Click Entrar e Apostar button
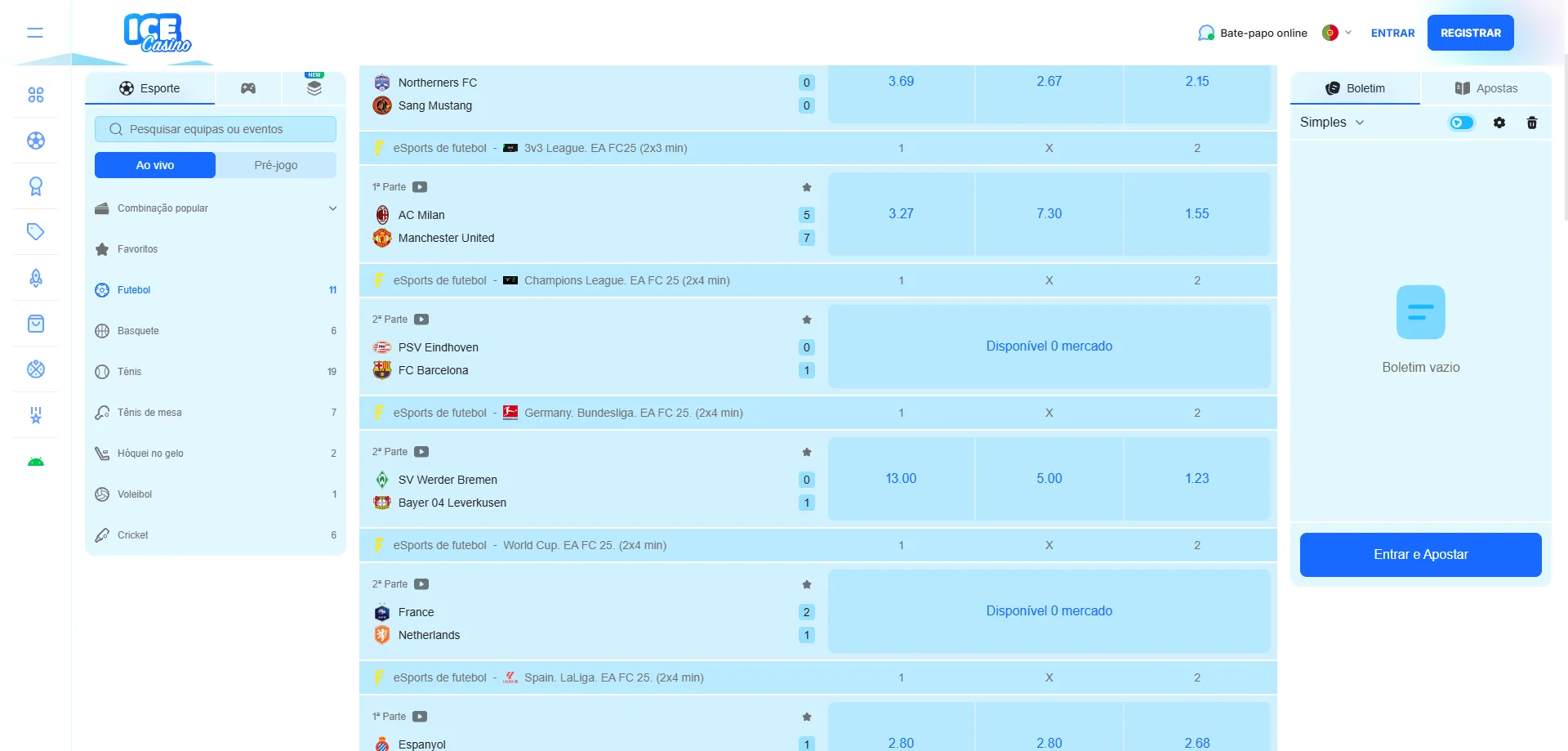Screen dimensions: 1568x751 click(1421, 555)
